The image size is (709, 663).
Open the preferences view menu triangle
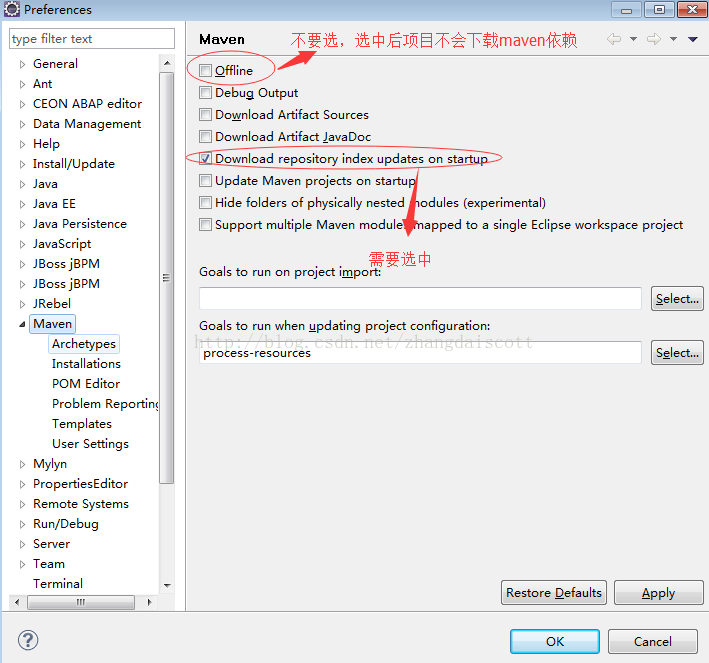693,39
